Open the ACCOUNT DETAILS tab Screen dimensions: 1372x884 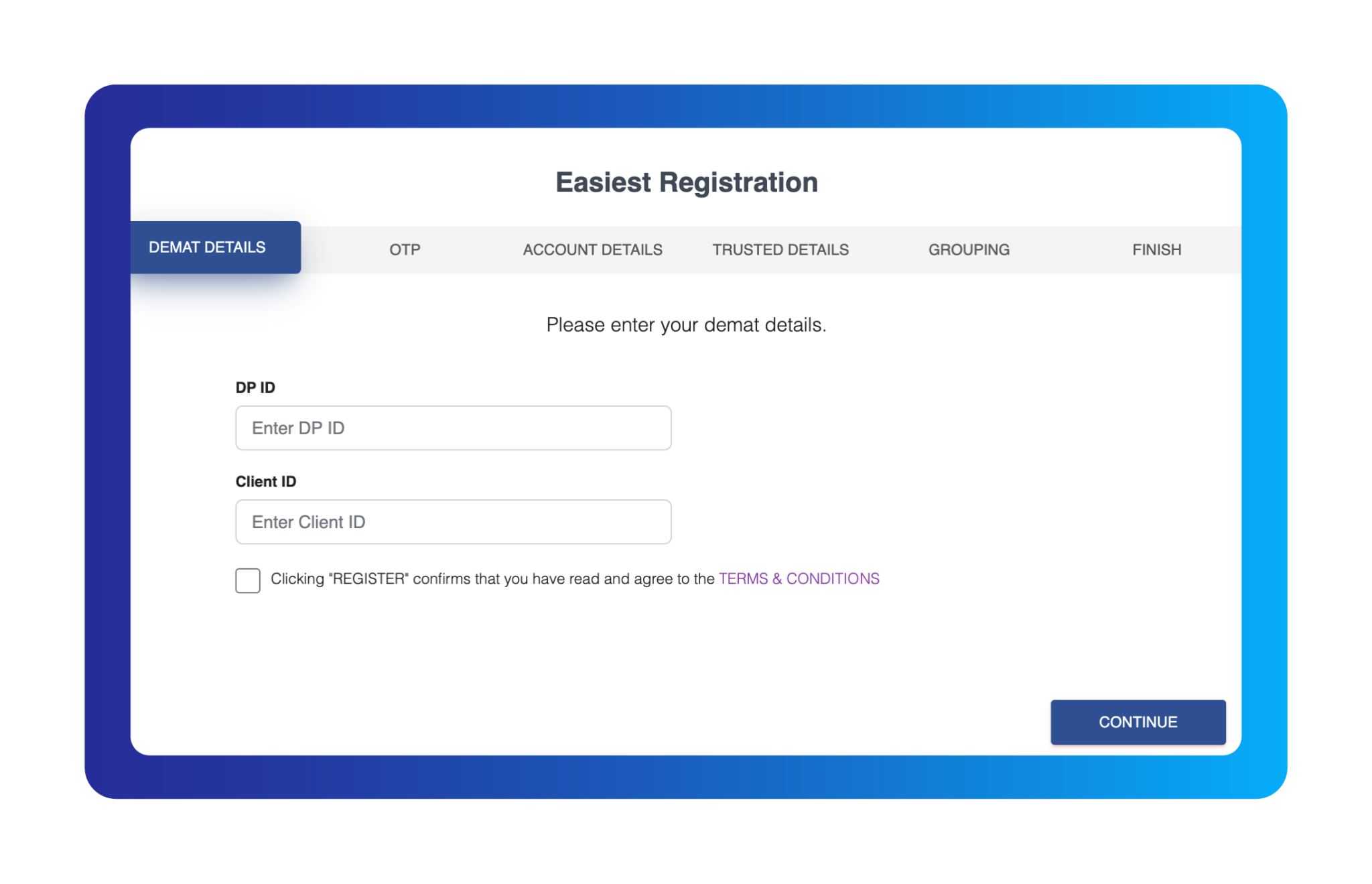coord(592,249)
